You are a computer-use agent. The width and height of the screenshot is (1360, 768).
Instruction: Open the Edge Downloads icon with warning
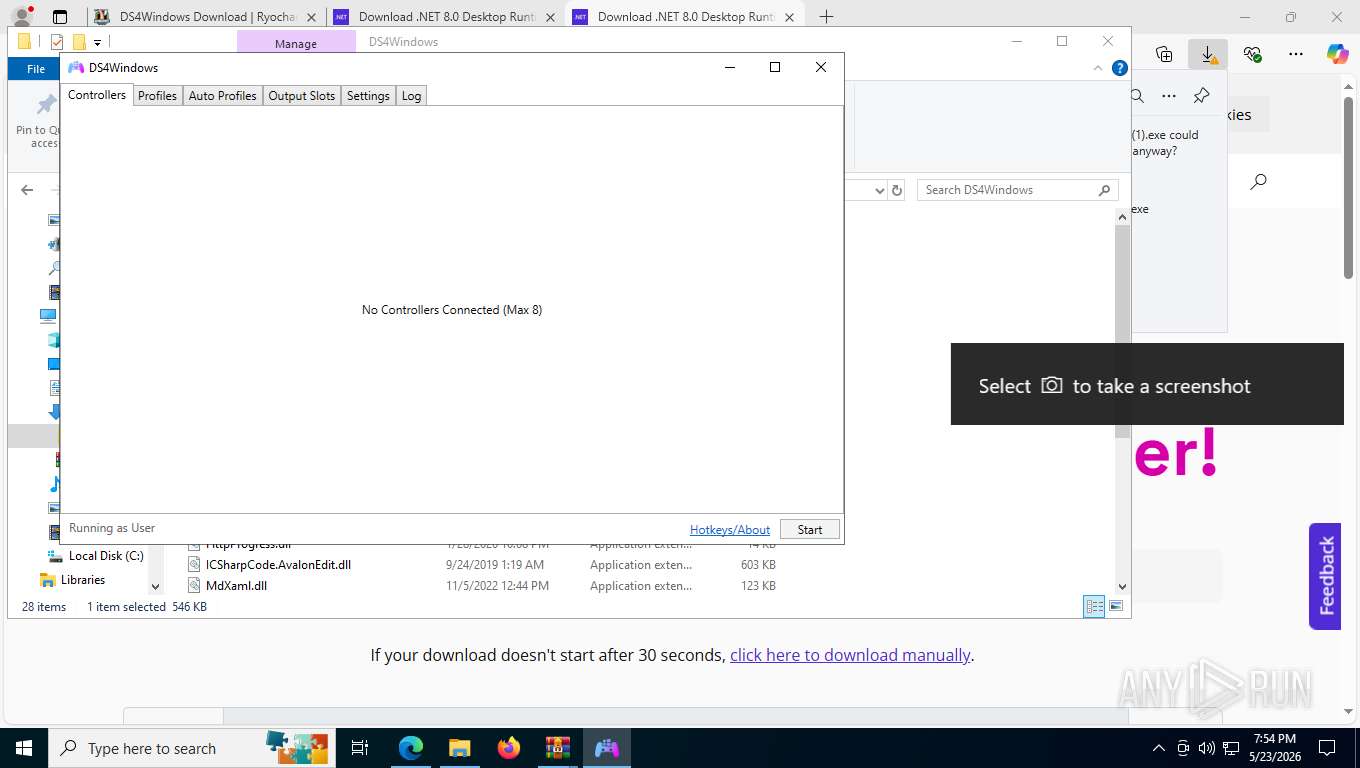pos(1208,54)
